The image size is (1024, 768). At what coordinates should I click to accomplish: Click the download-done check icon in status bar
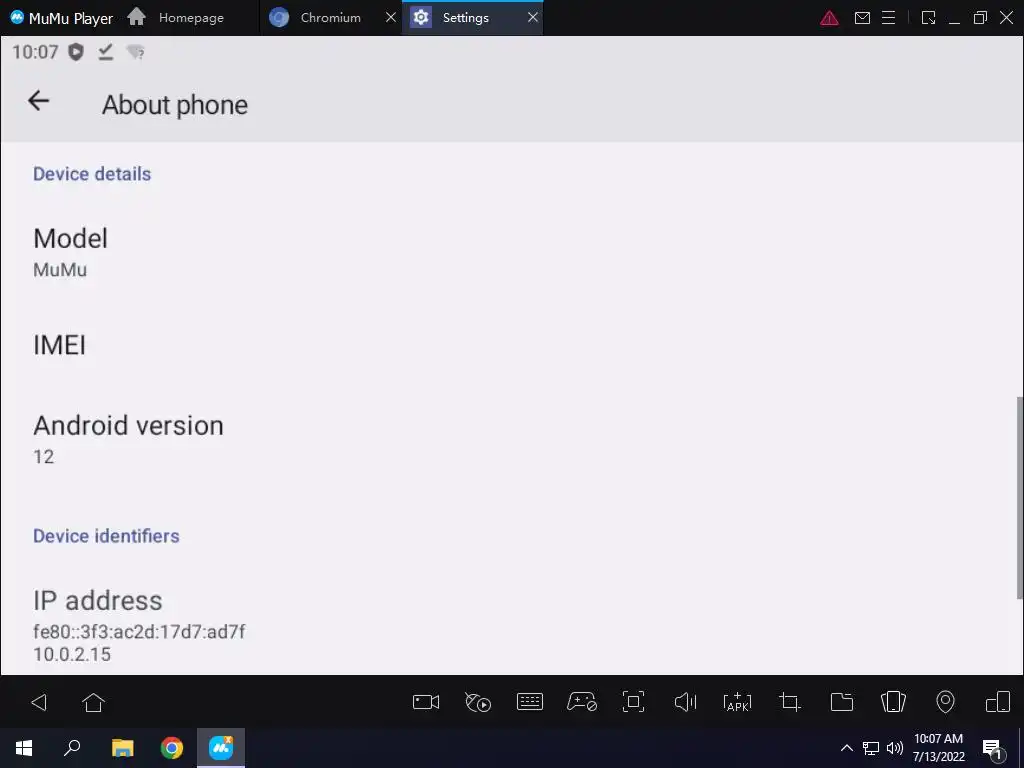coord(106,52)
